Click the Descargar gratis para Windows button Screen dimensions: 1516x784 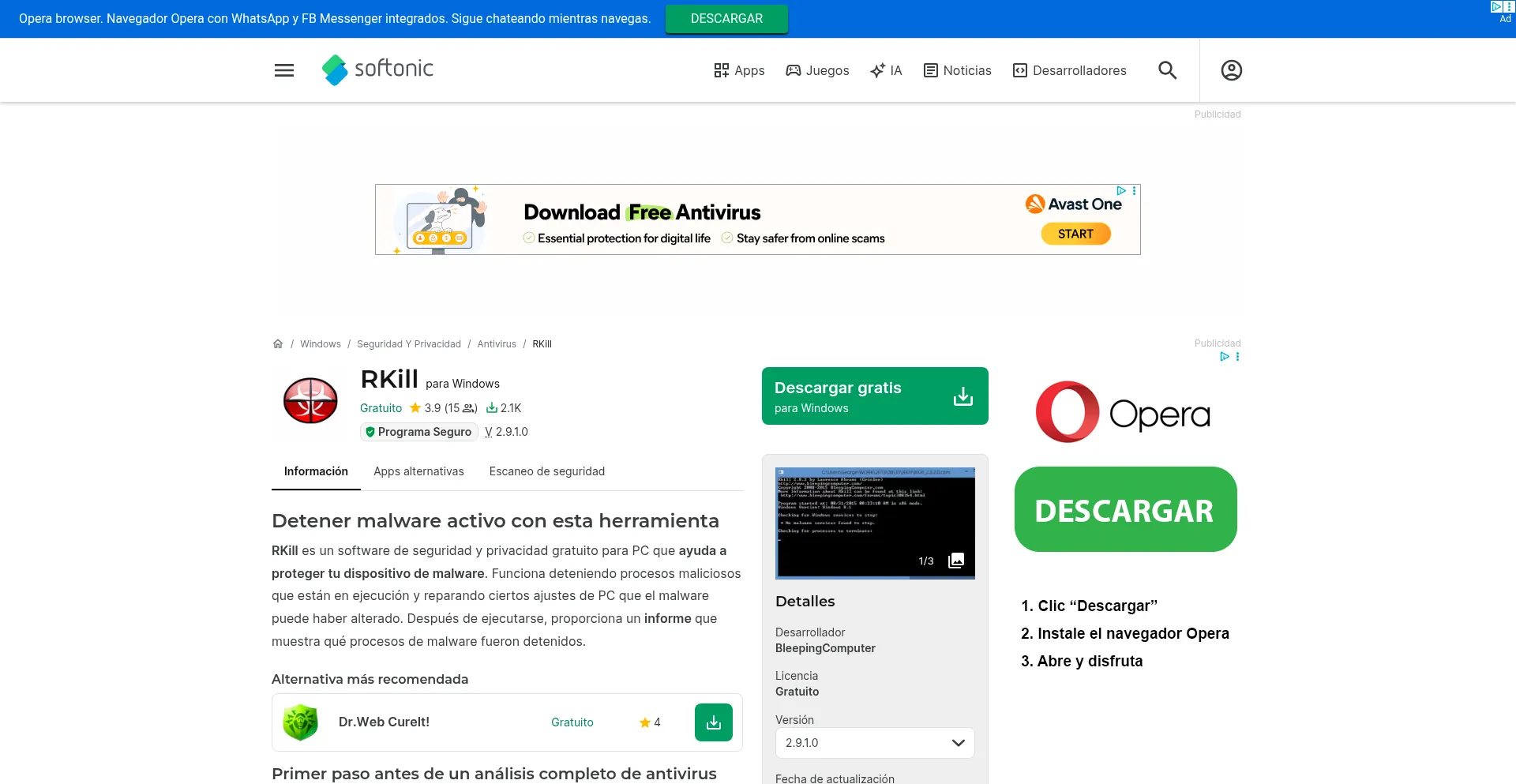[875, 396]
